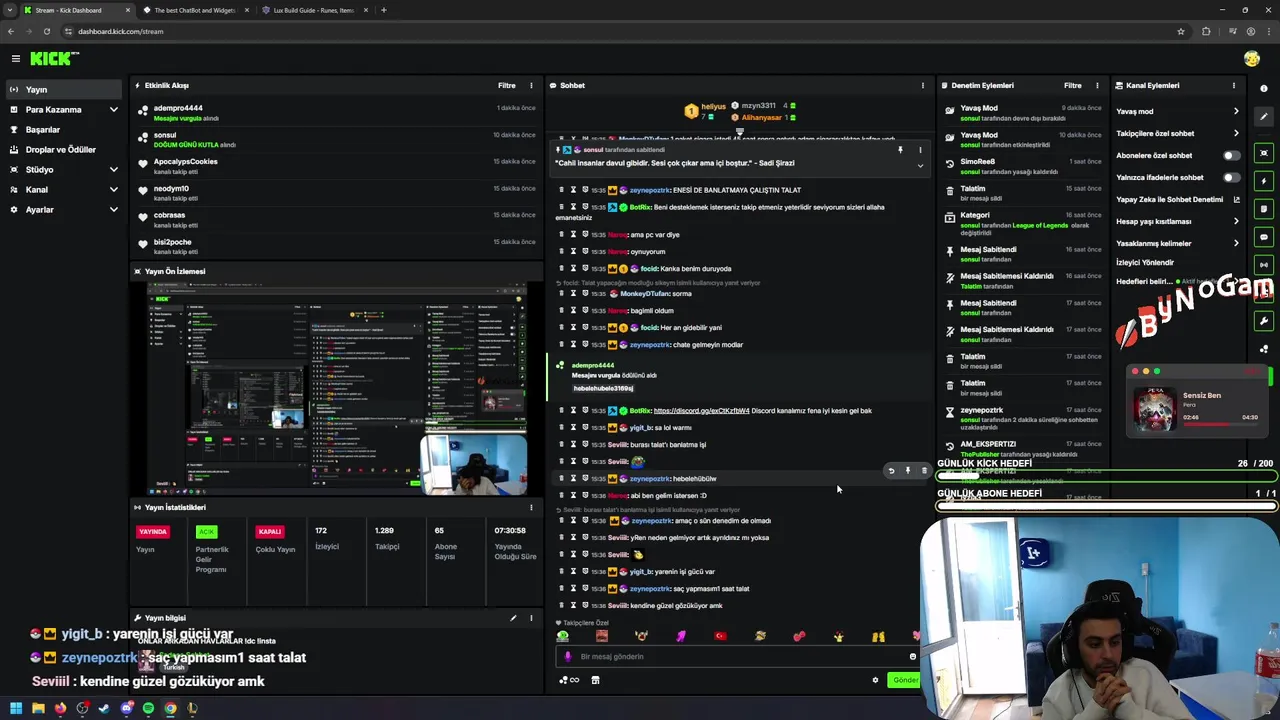1280x720 pixels.
Task: Click the lightning bolt icon in right toolbar
Action: point(1264,181)
